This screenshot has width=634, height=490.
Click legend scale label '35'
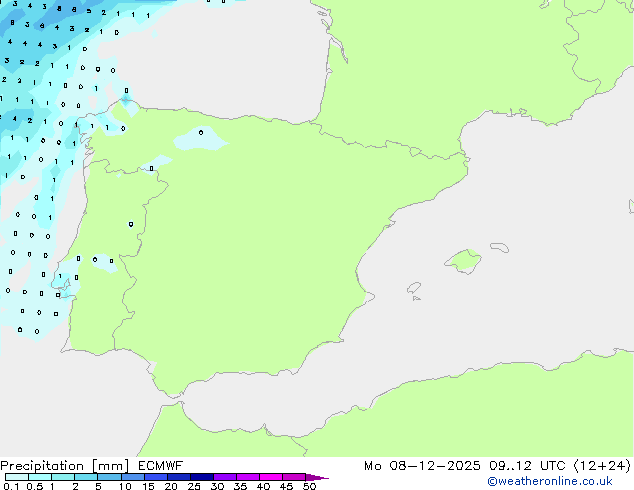[x=240, y=486]
